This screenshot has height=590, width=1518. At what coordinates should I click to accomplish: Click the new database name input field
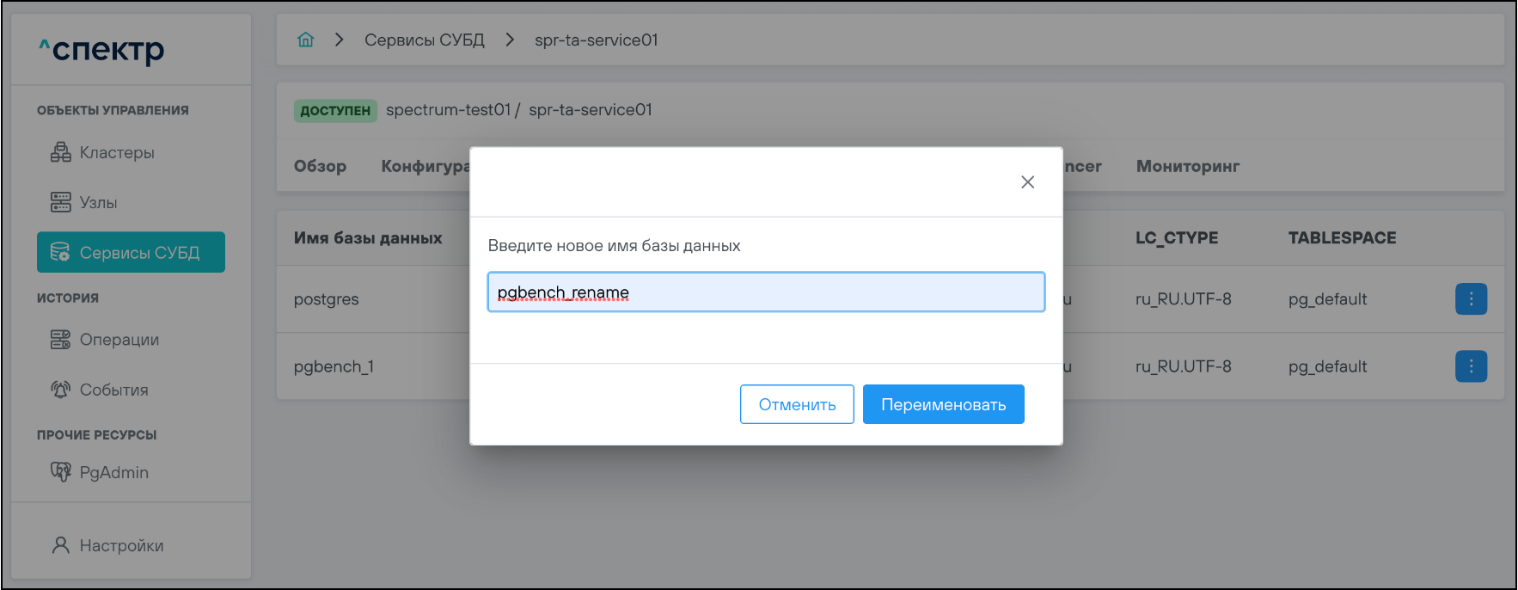pyautogui.click(x=766, y=292)
